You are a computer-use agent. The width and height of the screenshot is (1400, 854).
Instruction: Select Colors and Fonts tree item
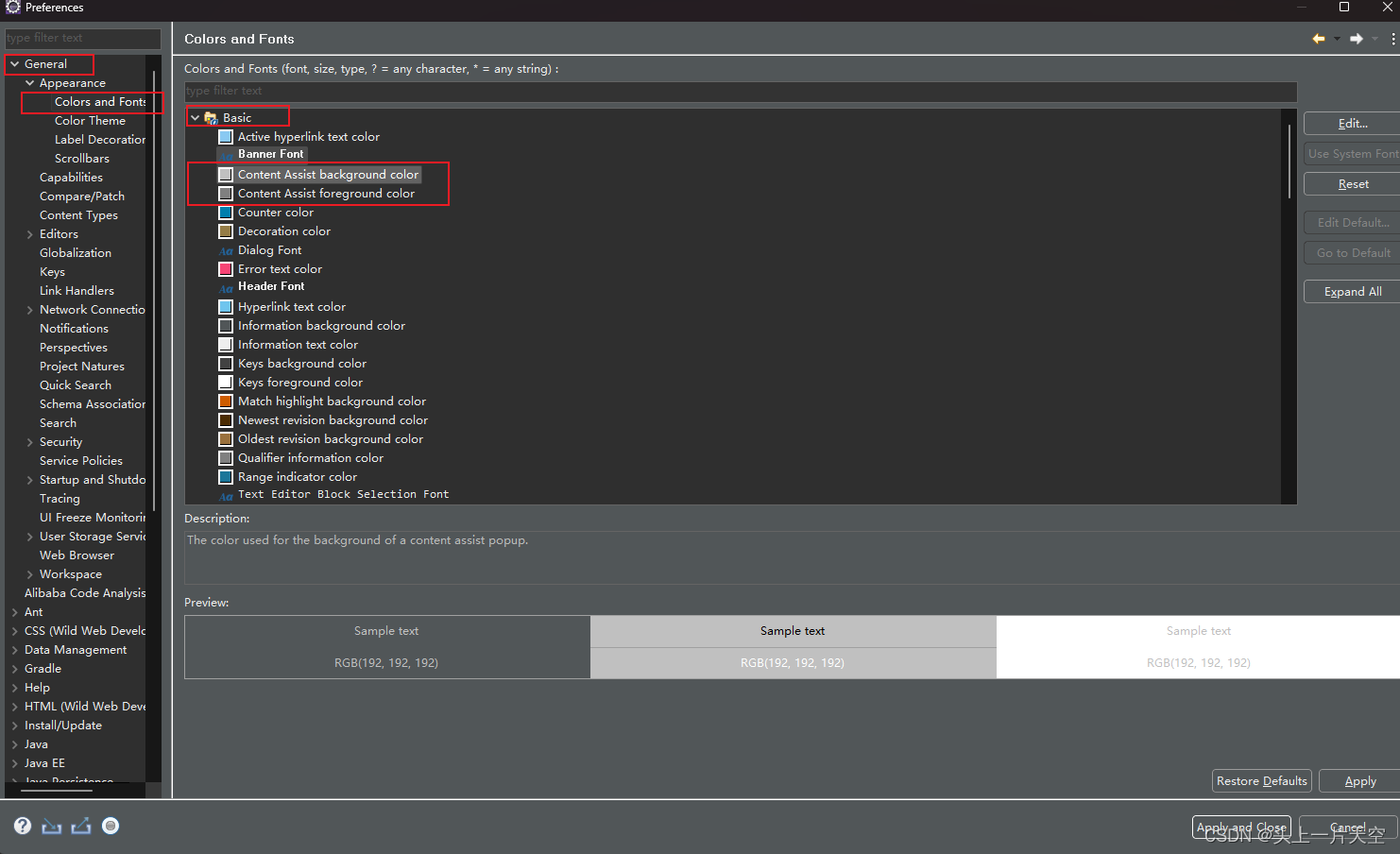100,102
